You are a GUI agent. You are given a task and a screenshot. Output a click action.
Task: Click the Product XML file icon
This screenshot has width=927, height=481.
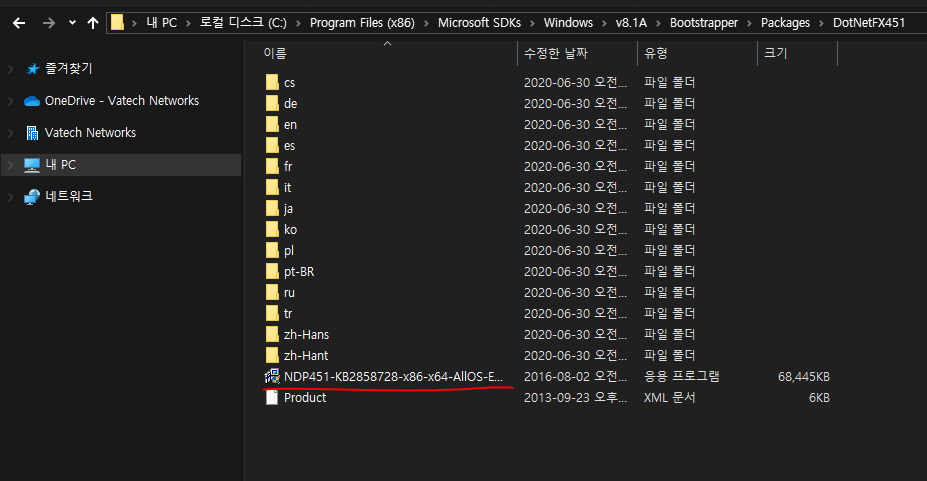pos(272,398)
